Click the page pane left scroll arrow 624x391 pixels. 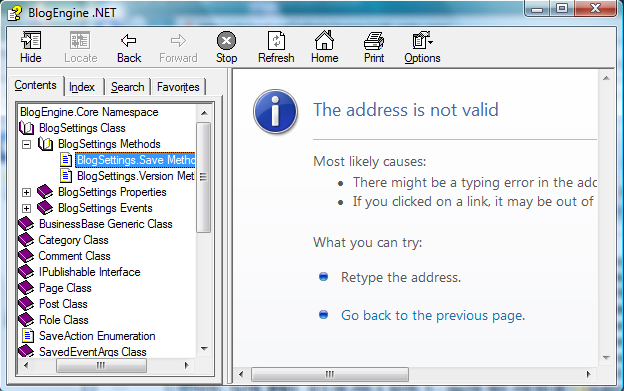241,374
